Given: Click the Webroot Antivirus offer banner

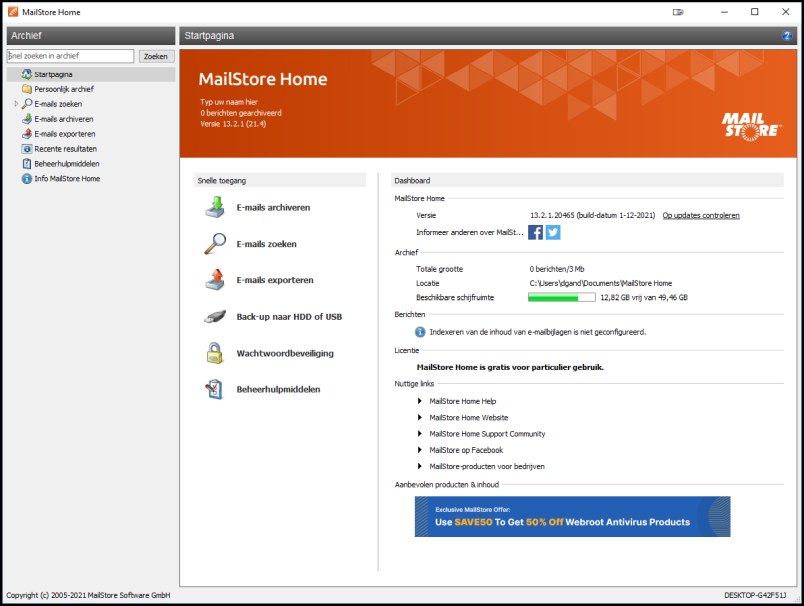Looking at the screenshot, I should click(572, 516).
